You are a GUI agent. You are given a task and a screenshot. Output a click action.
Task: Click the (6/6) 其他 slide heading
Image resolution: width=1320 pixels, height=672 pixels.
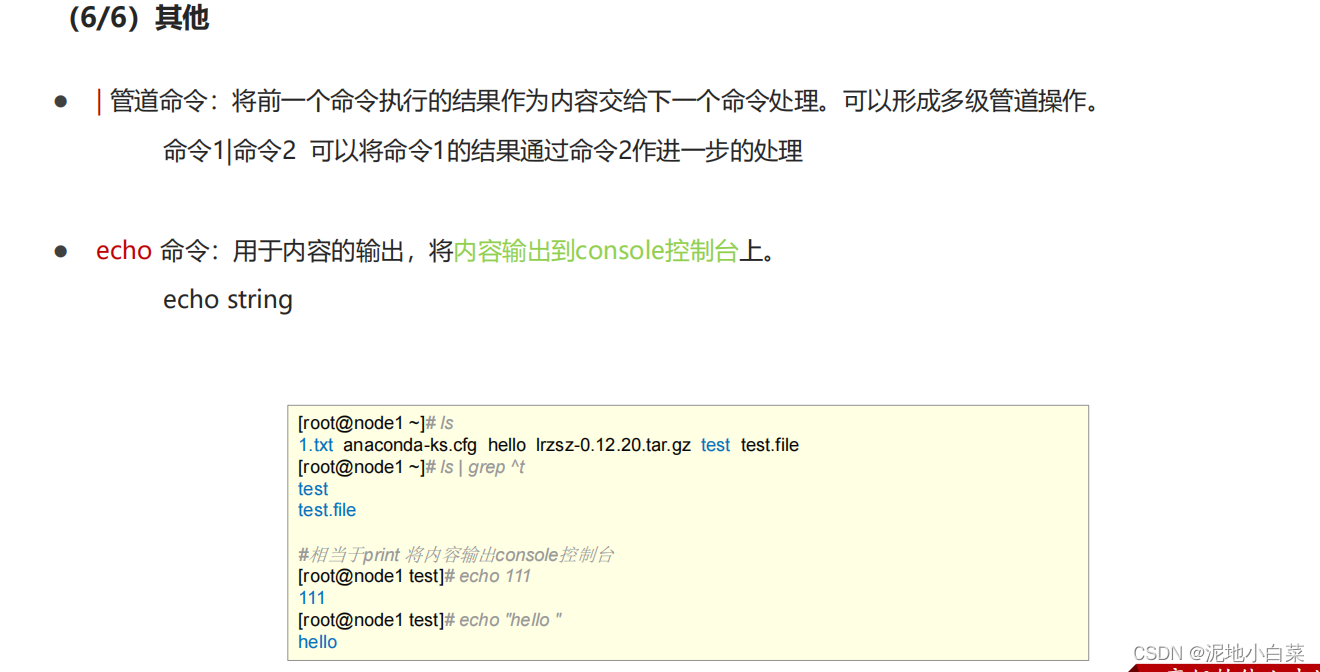pos(138,19)
